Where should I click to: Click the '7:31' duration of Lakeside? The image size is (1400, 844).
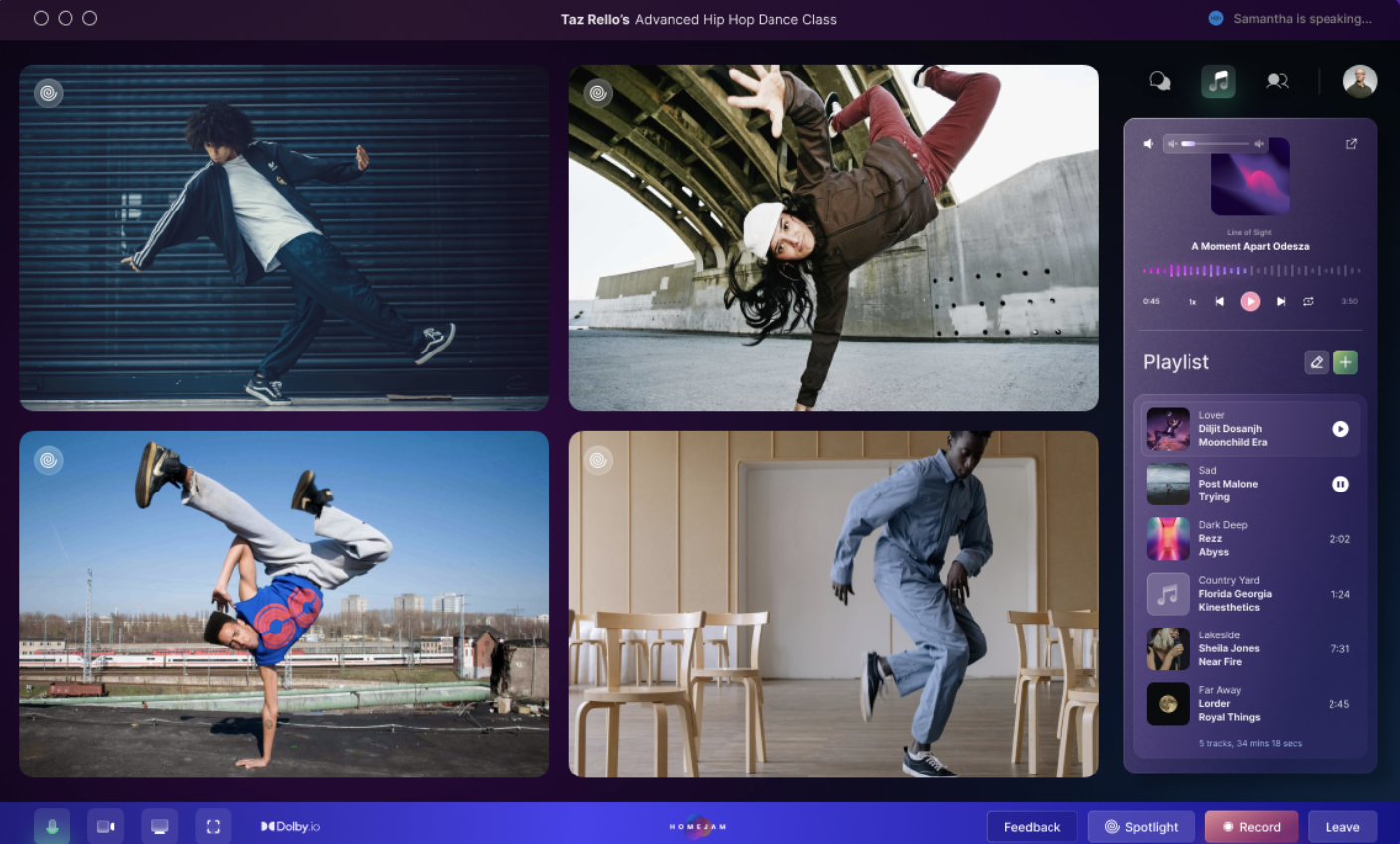point(1340,648)
